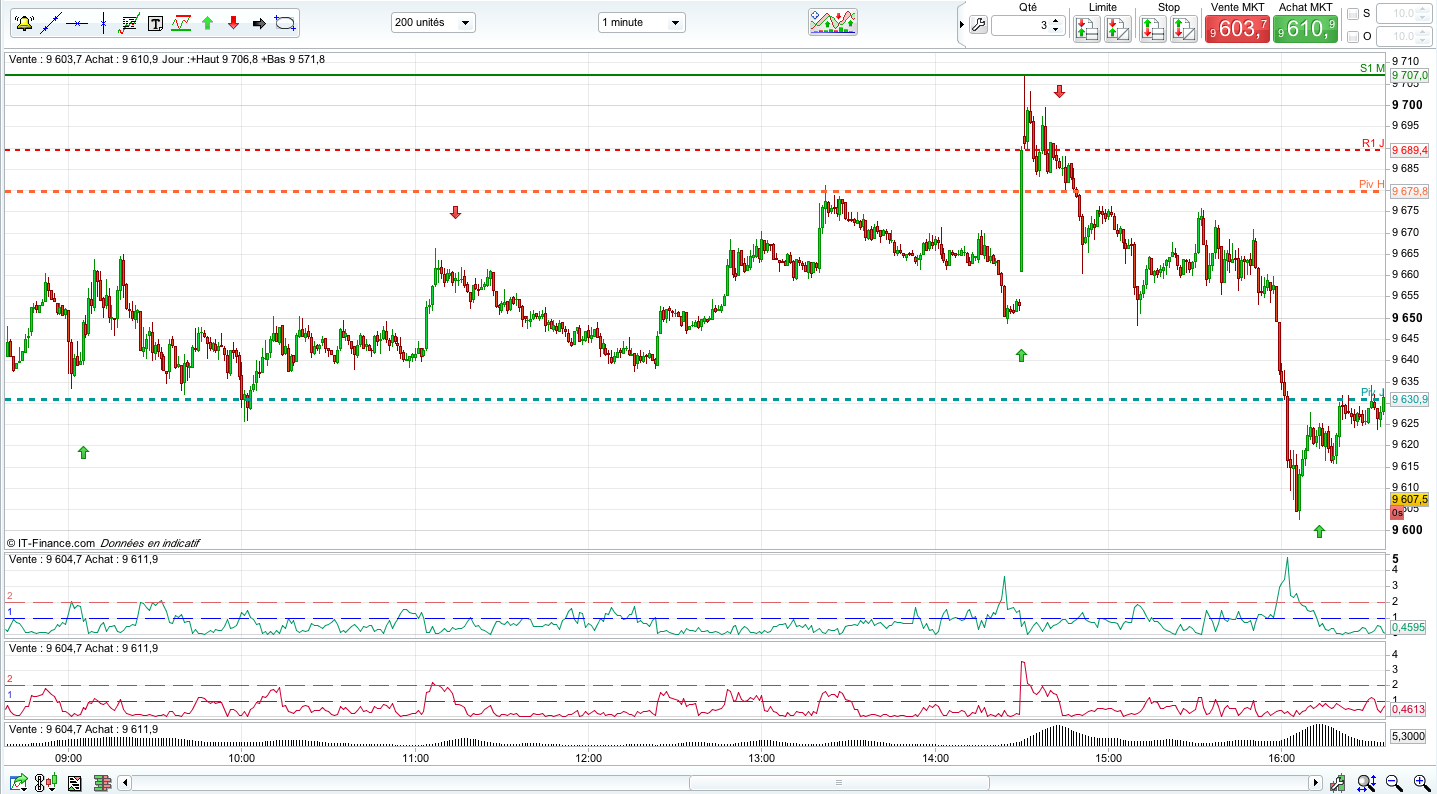Click the 11:00 time axis label

pyautogui.click(x=415, y=758)
